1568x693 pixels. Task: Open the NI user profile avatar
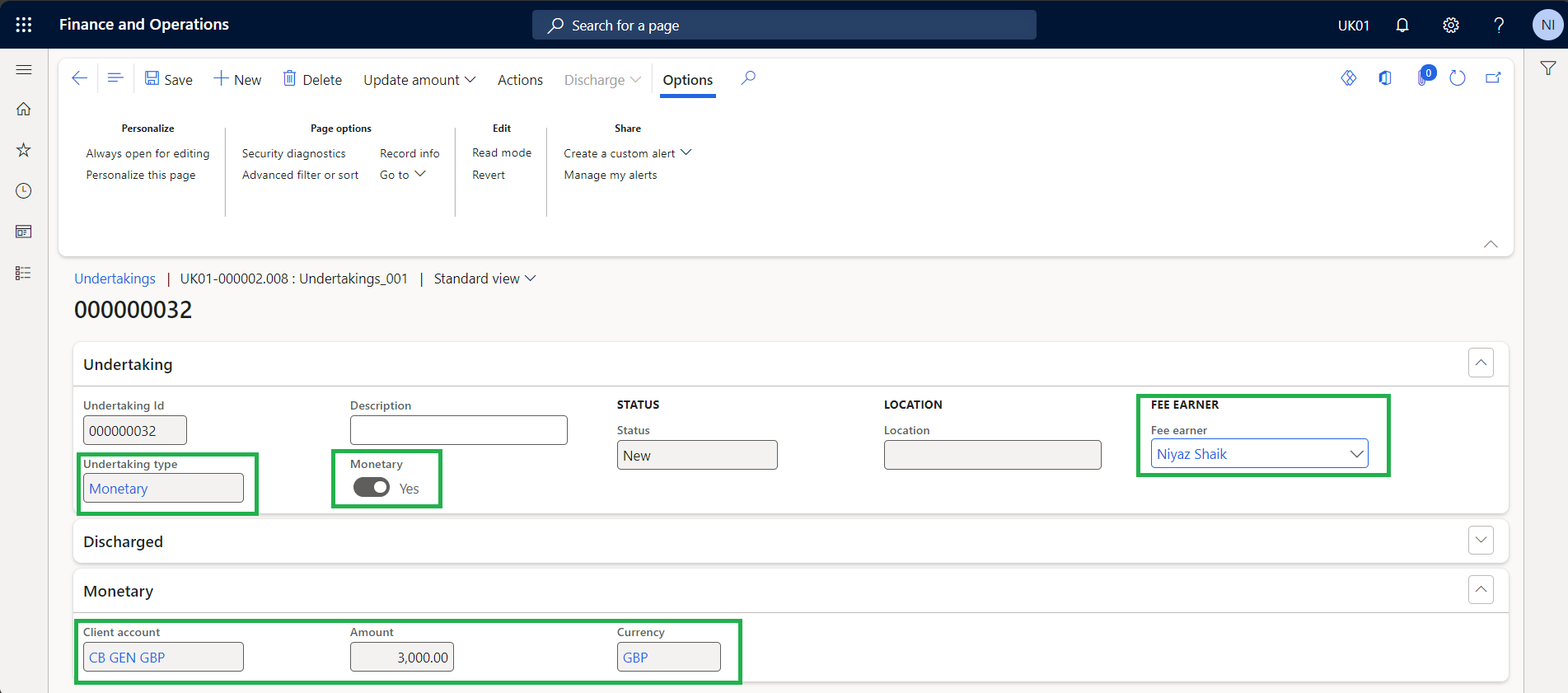coord(1547,25)
